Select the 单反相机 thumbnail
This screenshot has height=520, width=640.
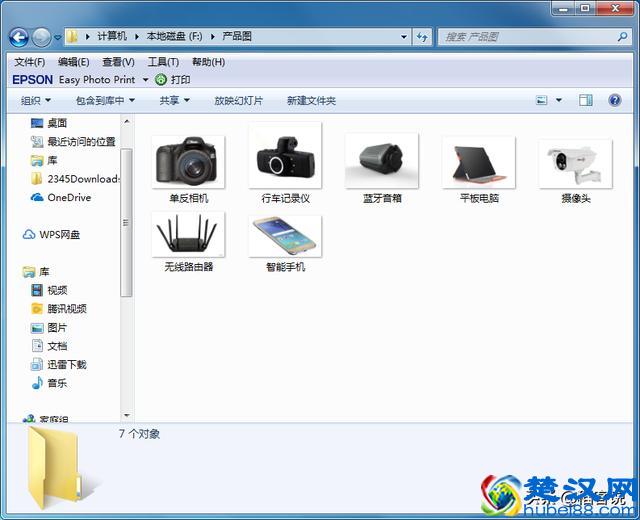[x=188, y=162]
